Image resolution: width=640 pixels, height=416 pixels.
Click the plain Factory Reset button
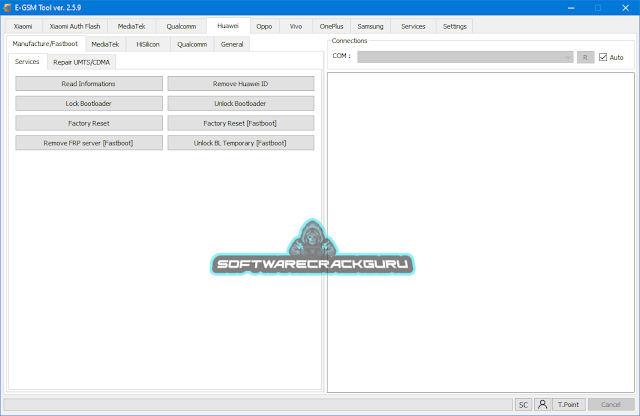pos(89,123)
